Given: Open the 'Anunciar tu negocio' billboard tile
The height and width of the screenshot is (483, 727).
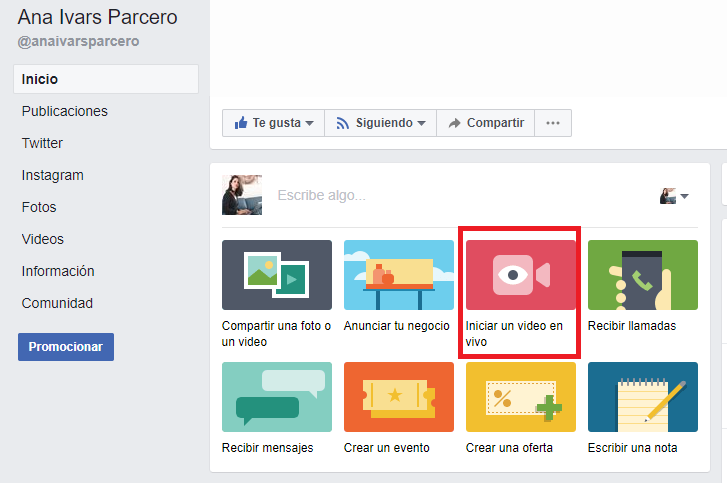Looking at the screenshot, I should 399,275.
